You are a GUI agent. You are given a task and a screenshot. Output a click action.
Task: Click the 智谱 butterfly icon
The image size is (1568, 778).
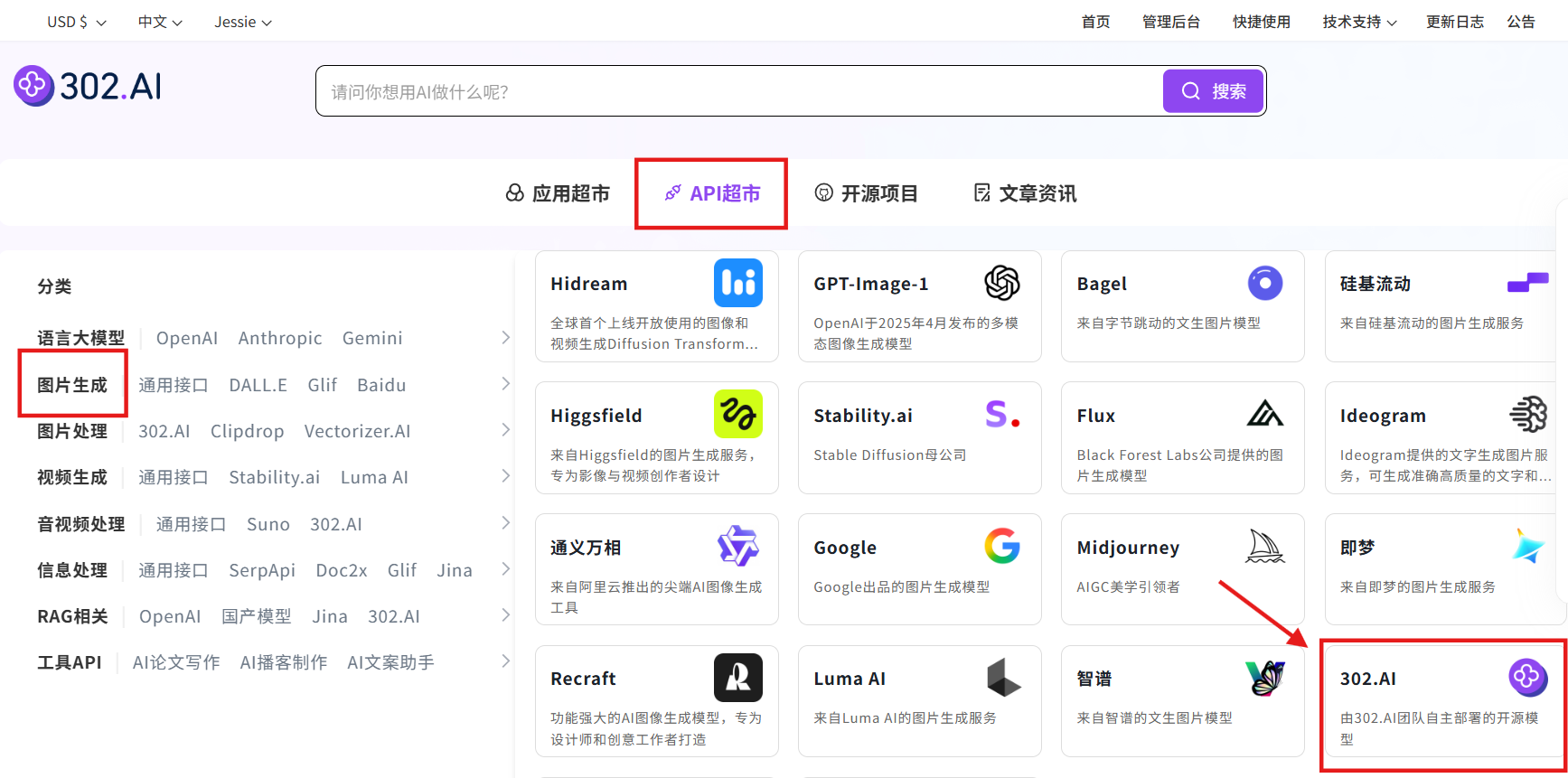pyautogui.click(x=1265, y=678)
